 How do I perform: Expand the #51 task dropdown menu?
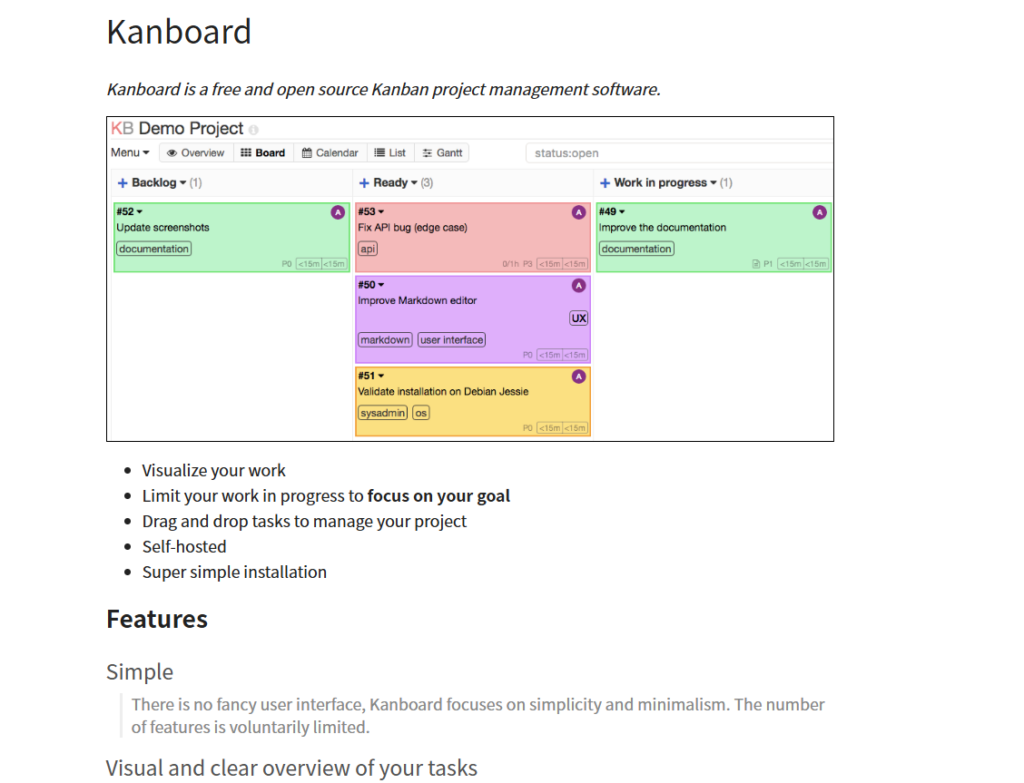pos(381,376)
